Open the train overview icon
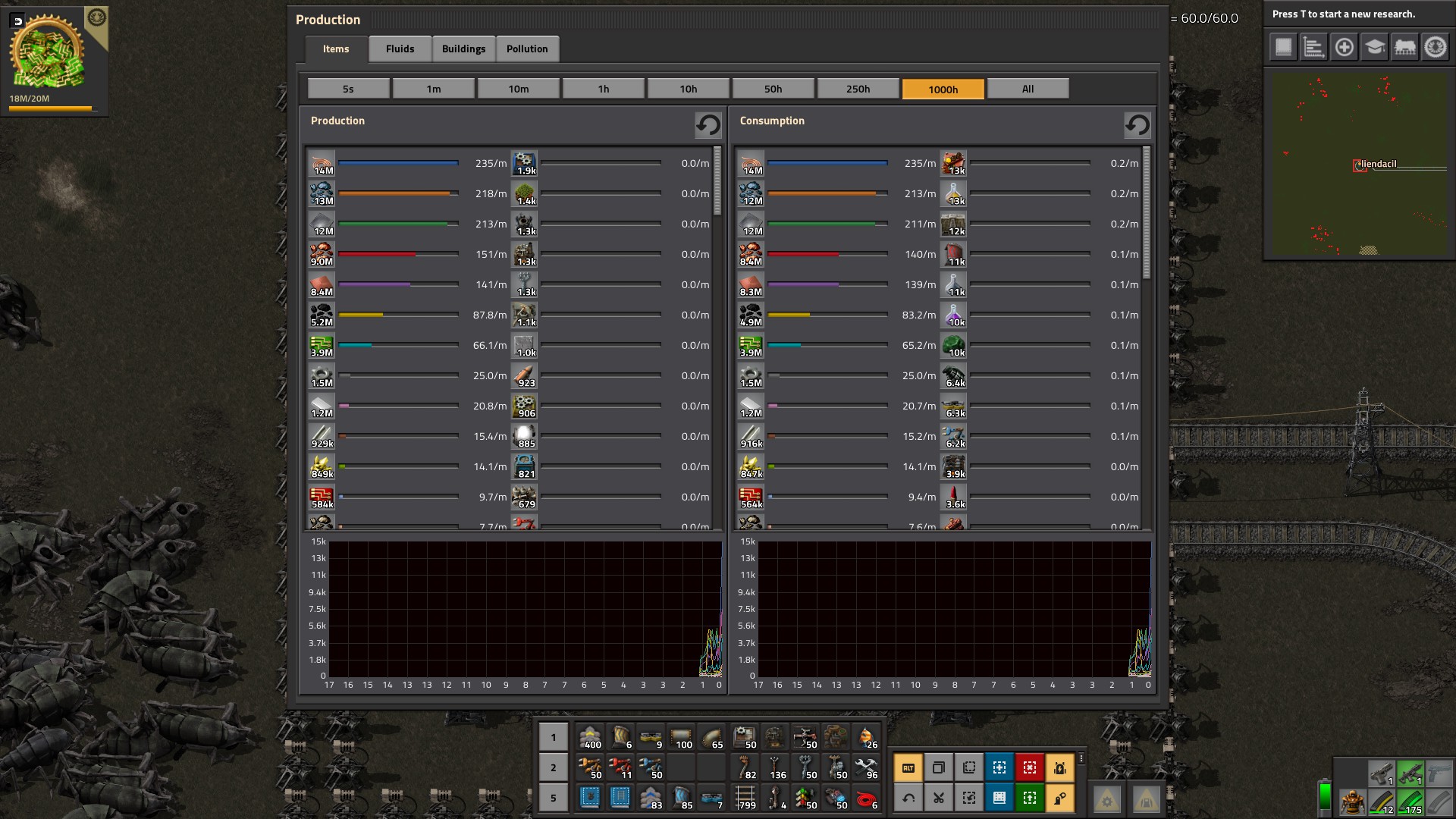The image size is (1456, 819). [1404, 47]
